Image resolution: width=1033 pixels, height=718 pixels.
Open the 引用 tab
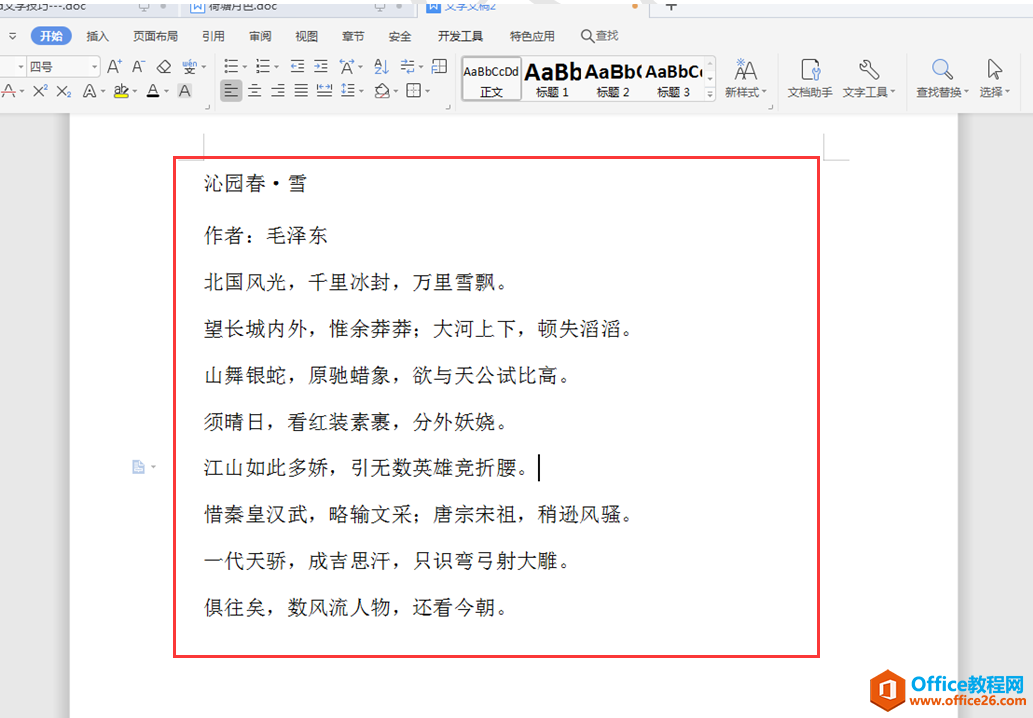[x=213, y=36]
